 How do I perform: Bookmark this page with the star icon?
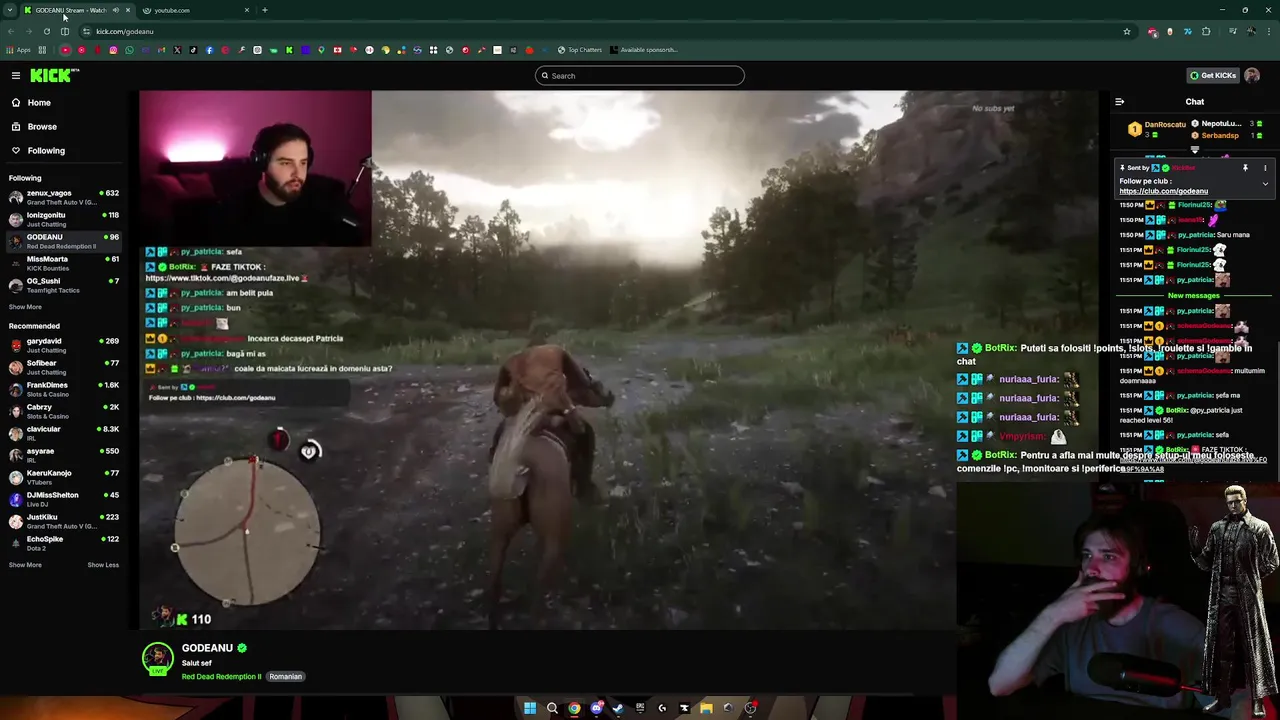tap(1126, 31)
